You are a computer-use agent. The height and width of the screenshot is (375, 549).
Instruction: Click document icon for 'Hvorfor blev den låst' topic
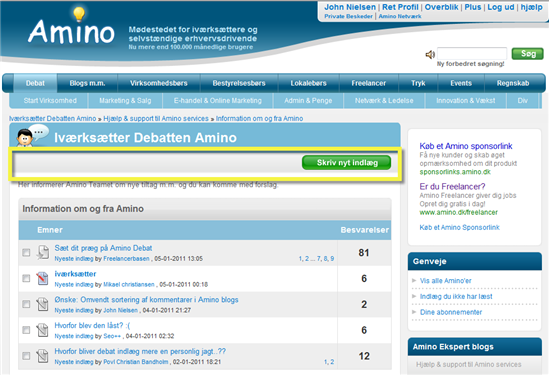click(x=43, y=330)
